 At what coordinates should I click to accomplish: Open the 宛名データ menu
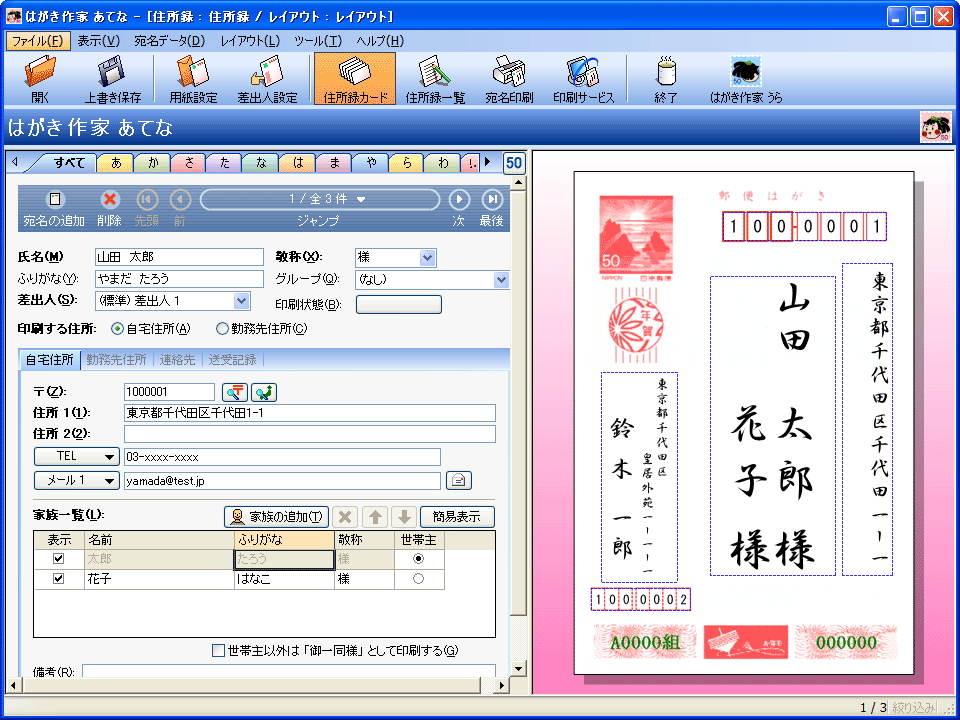click(x=170, y=41)
